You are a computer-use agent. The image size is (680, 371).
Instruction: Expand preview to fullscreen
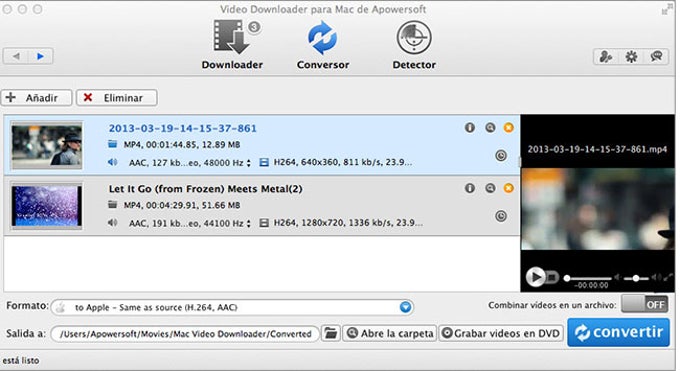pyautogui.click(x=668, y=277)
